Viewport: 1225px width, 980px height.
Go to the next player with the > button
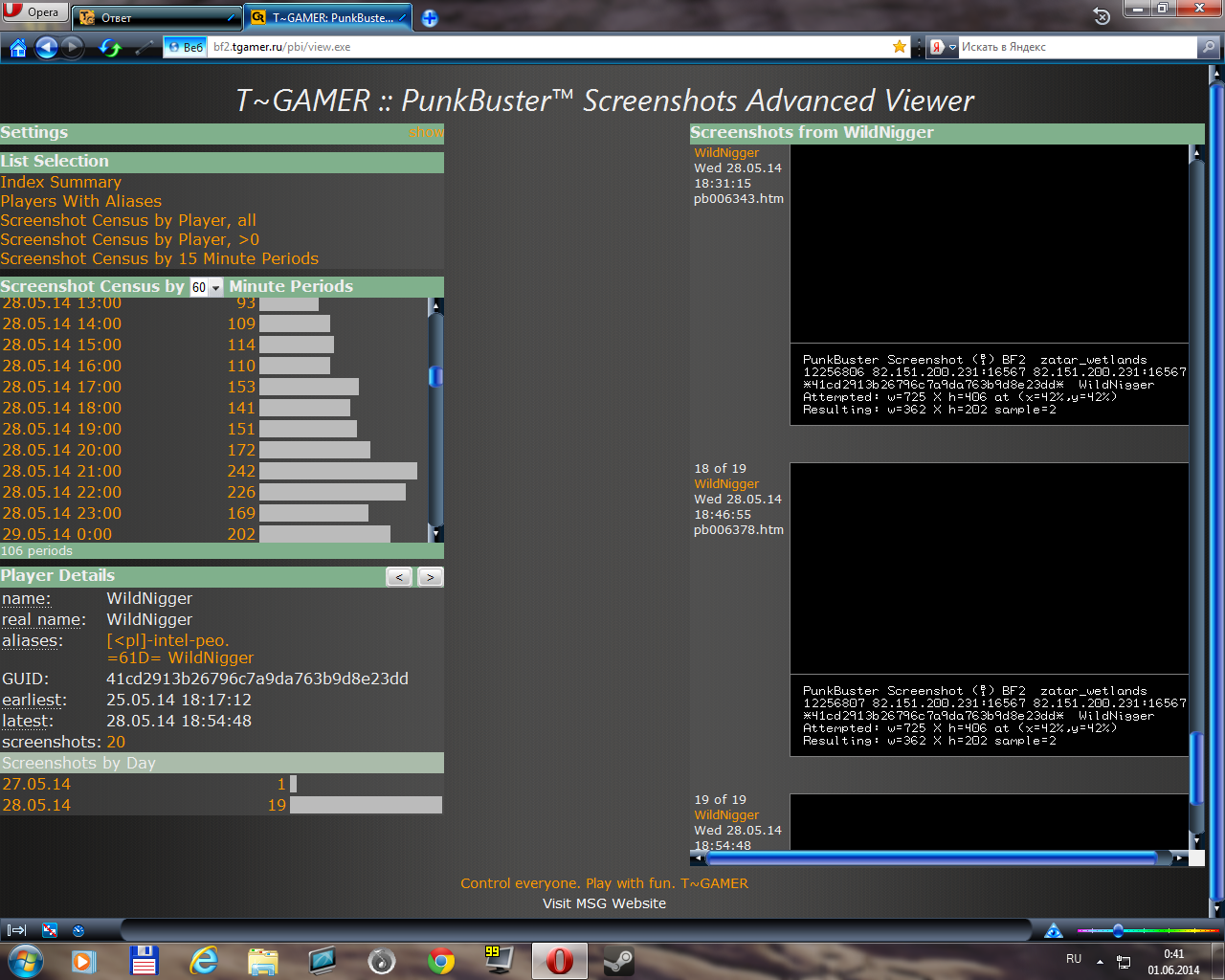(x=431, y=576)
